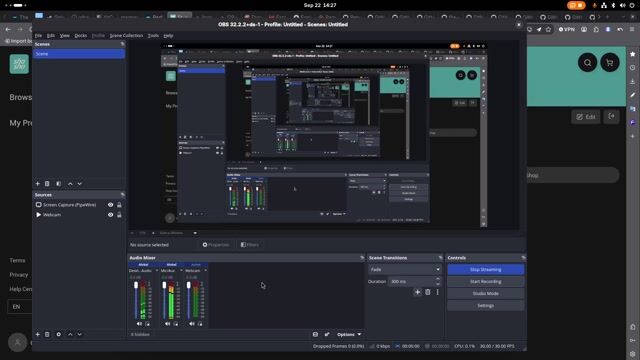Click the Start Recording button

coord(485,282)
